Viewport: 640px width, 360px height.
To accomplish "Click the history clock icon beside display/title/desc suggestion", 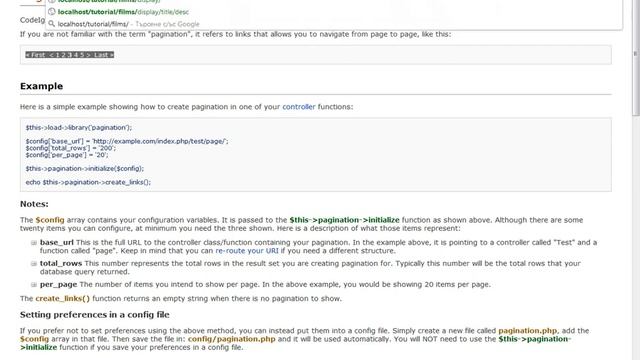I will 51,12.
